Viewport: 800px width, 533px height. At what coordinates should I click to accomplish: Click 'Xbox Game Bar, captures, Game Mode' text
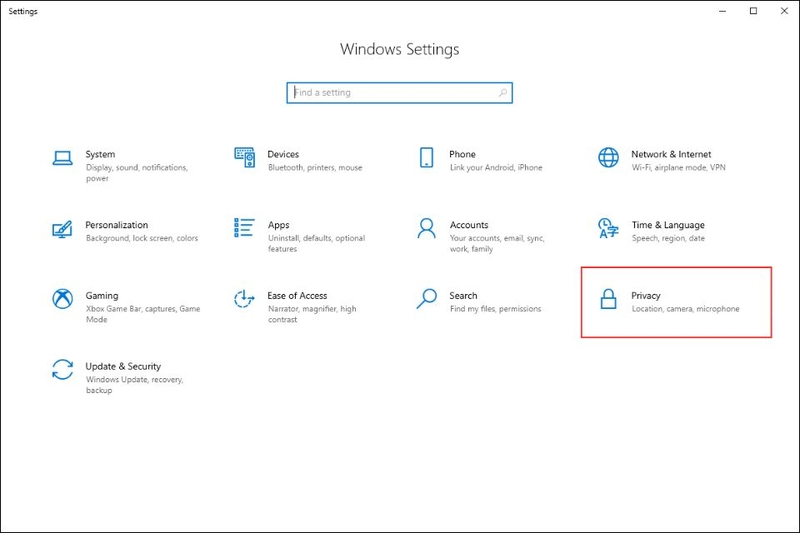pos(143,314)
